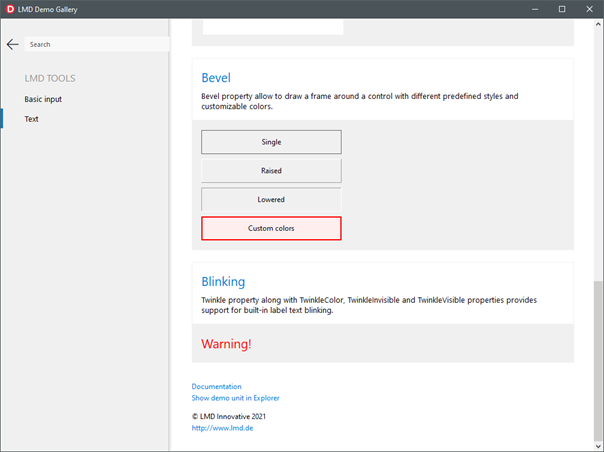Screen dimensions: 604x452
Task: Click the Single bevel label
Action: click(x=271, y=142)
